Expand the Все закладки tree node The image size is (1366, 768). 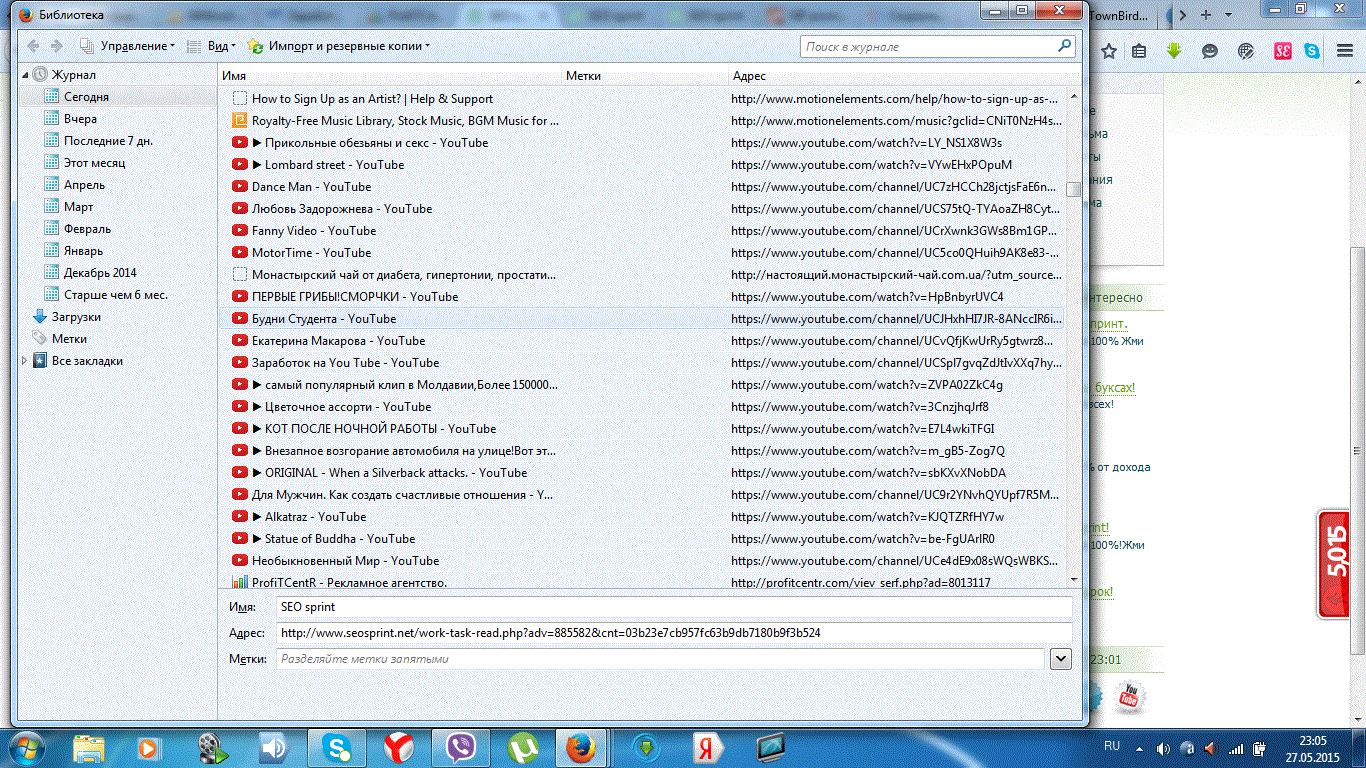(x=25, y=361)
